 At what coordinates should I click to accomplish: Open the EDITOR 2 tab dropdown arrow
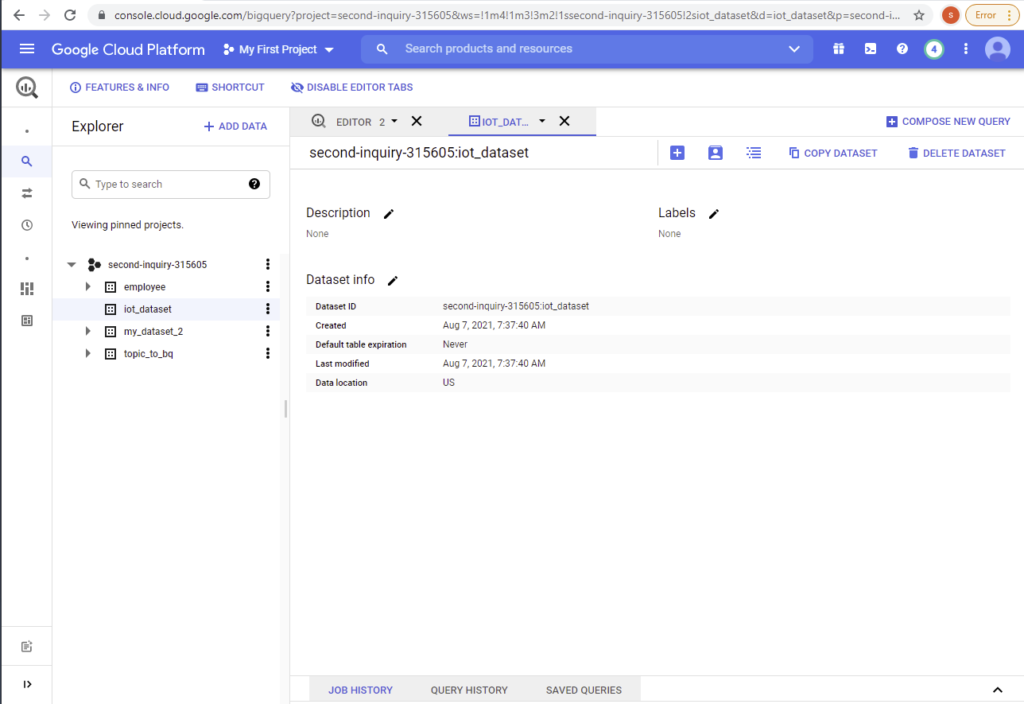394,121
